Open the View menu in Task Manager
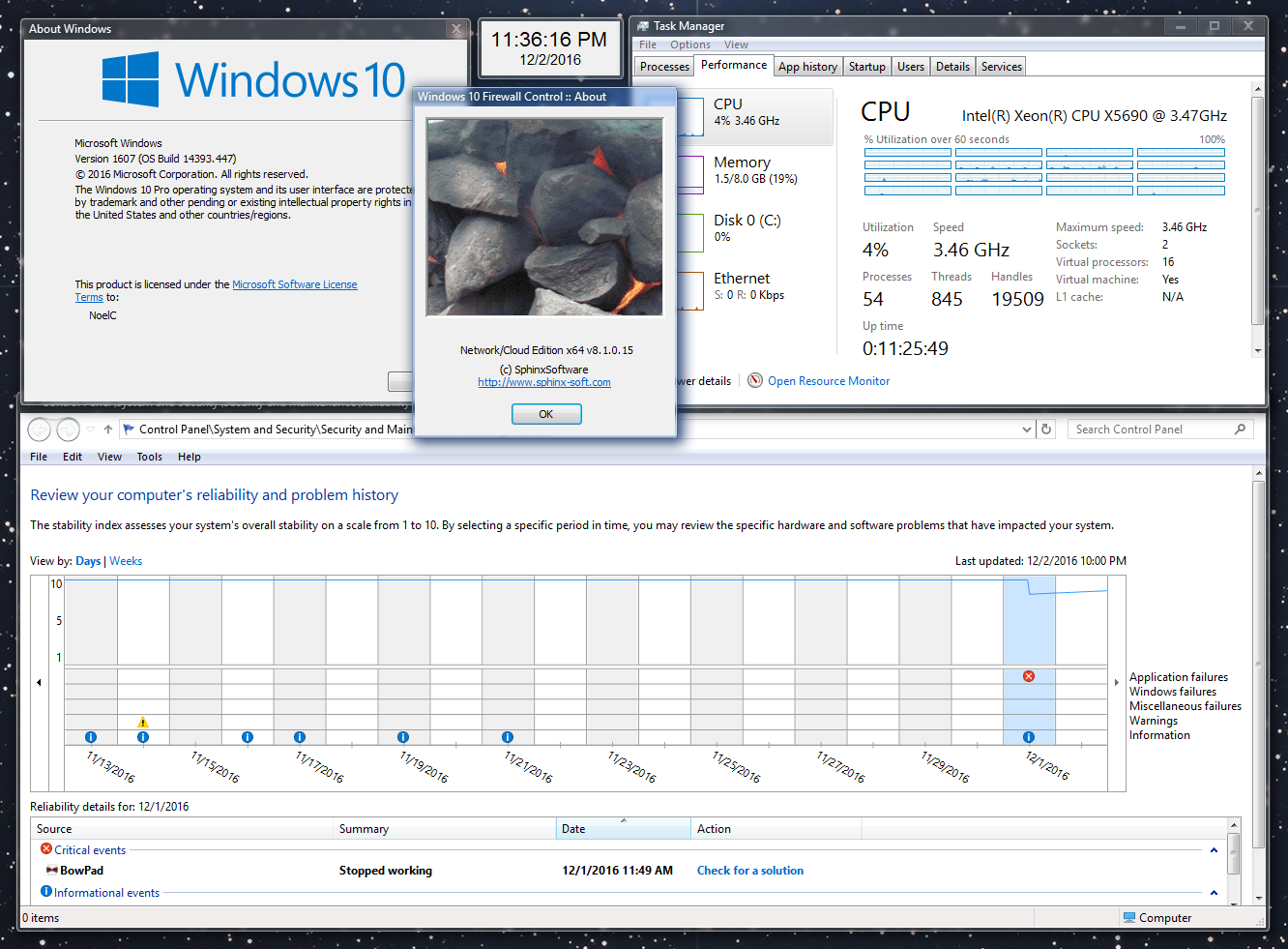The image size is (1288, 949). click(x=736, y=44)
